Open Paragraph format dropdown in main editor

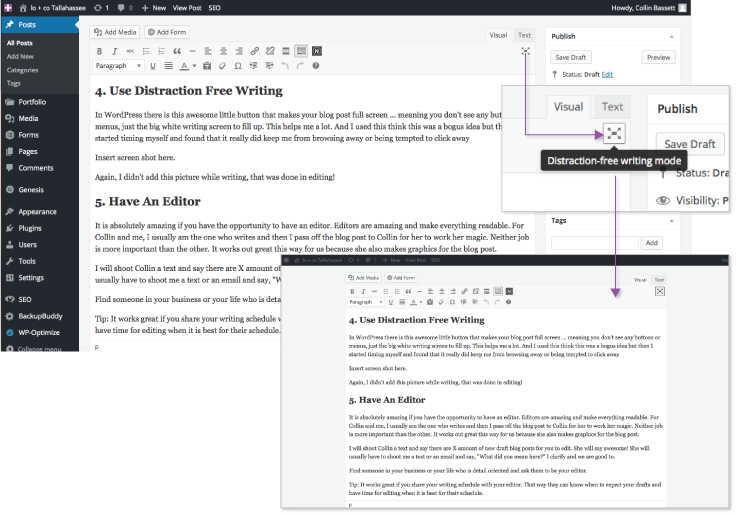pos(118,66)
